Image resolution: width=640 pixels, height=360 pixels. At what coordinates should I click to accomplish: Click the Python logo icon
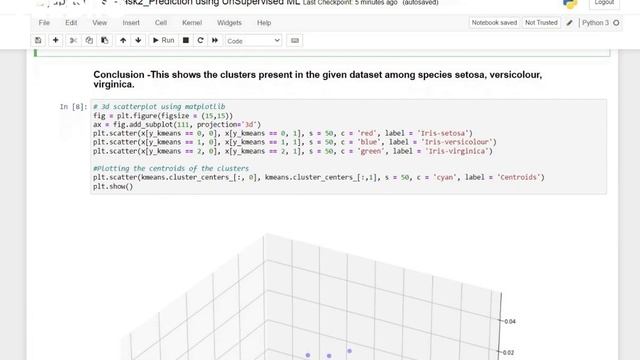pyautogui.click(x=570, y=3)
